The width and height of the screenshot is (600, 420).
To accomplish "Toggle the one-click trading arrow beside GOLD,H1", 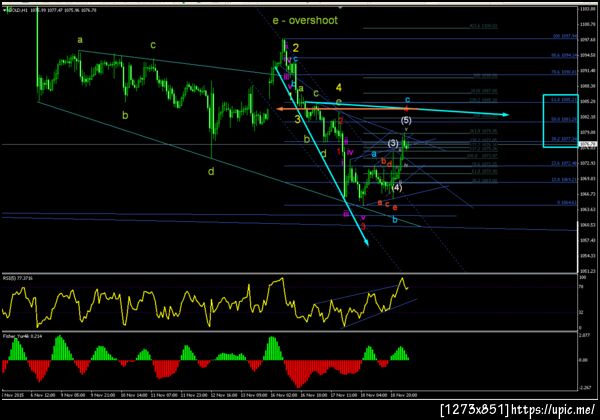I will point(5,10).
